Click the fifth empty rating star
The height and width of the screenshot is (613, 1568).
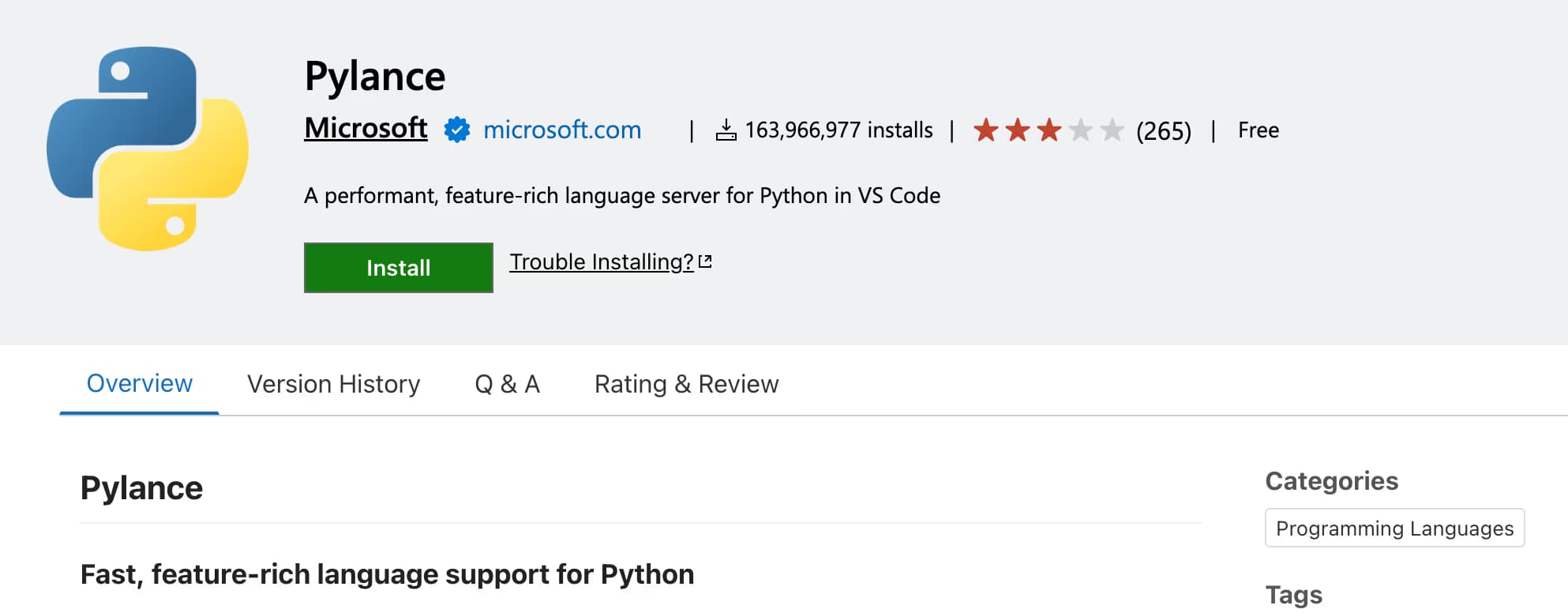point(1112,130)
